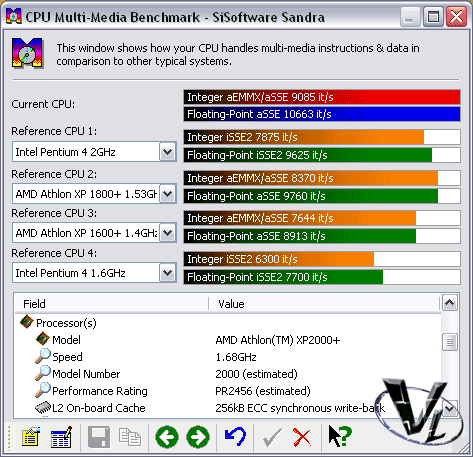Open Reference CPU 4 Pentium 4 1.6GHz dropdown
The width and height of the screenshot is (473, 457).
(168, 273)
